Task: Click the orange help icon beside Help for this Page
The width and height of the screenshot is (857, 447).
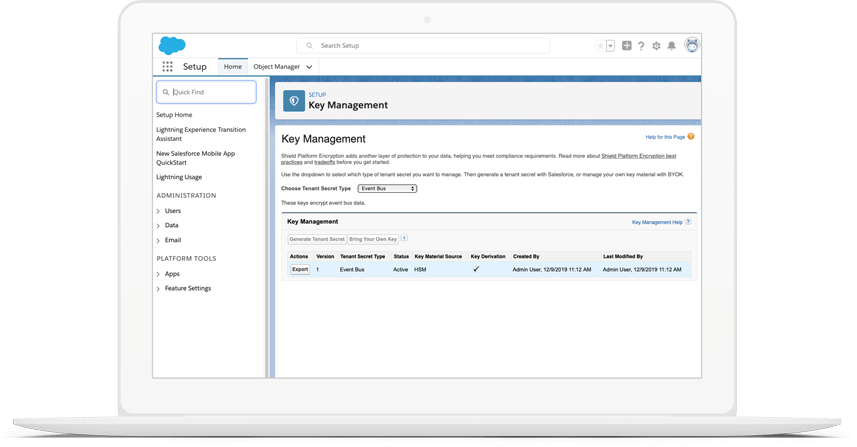Action: pos(691,137)
